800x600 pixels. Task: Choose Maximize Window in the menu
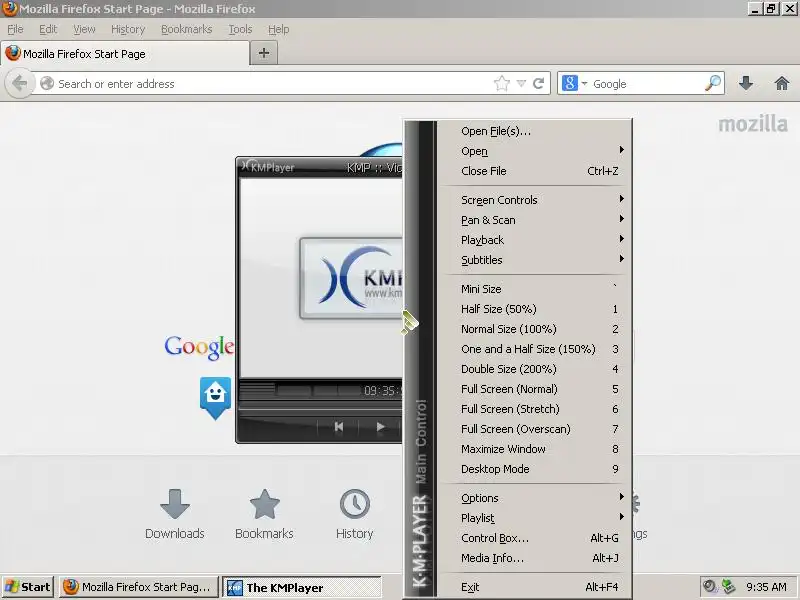click(x=536, y=449)
